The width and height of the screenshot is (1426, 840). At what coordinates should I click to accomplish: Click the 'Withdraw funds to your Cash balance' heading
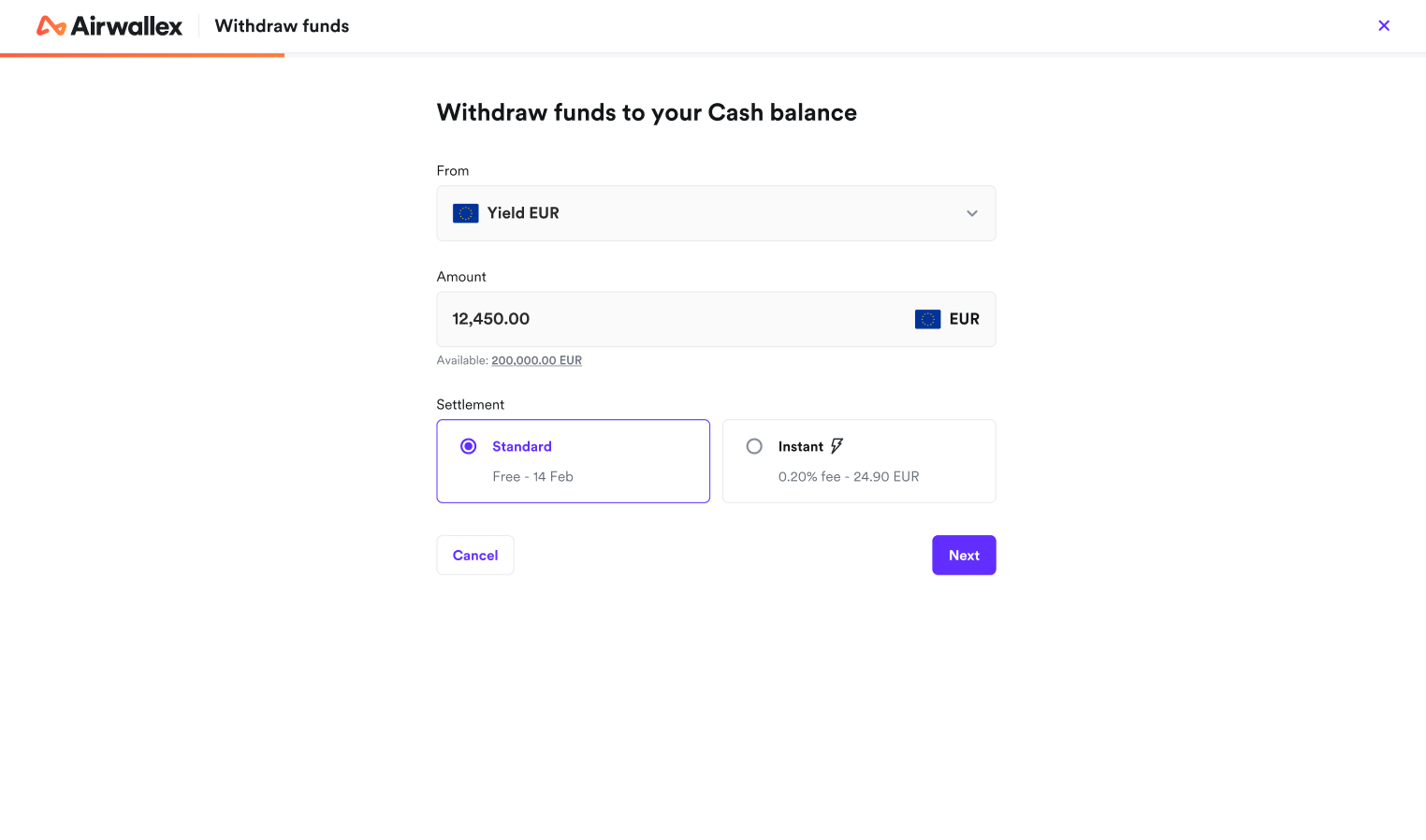[647, 112]
